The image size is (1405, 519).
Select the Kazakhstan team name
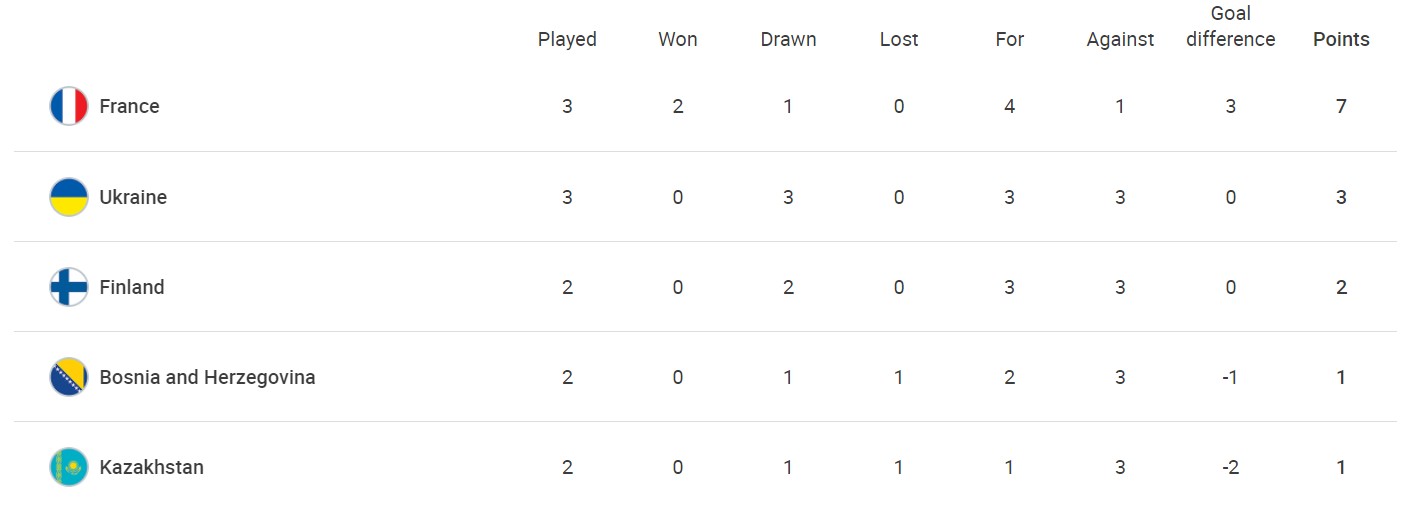click(151, 467)
